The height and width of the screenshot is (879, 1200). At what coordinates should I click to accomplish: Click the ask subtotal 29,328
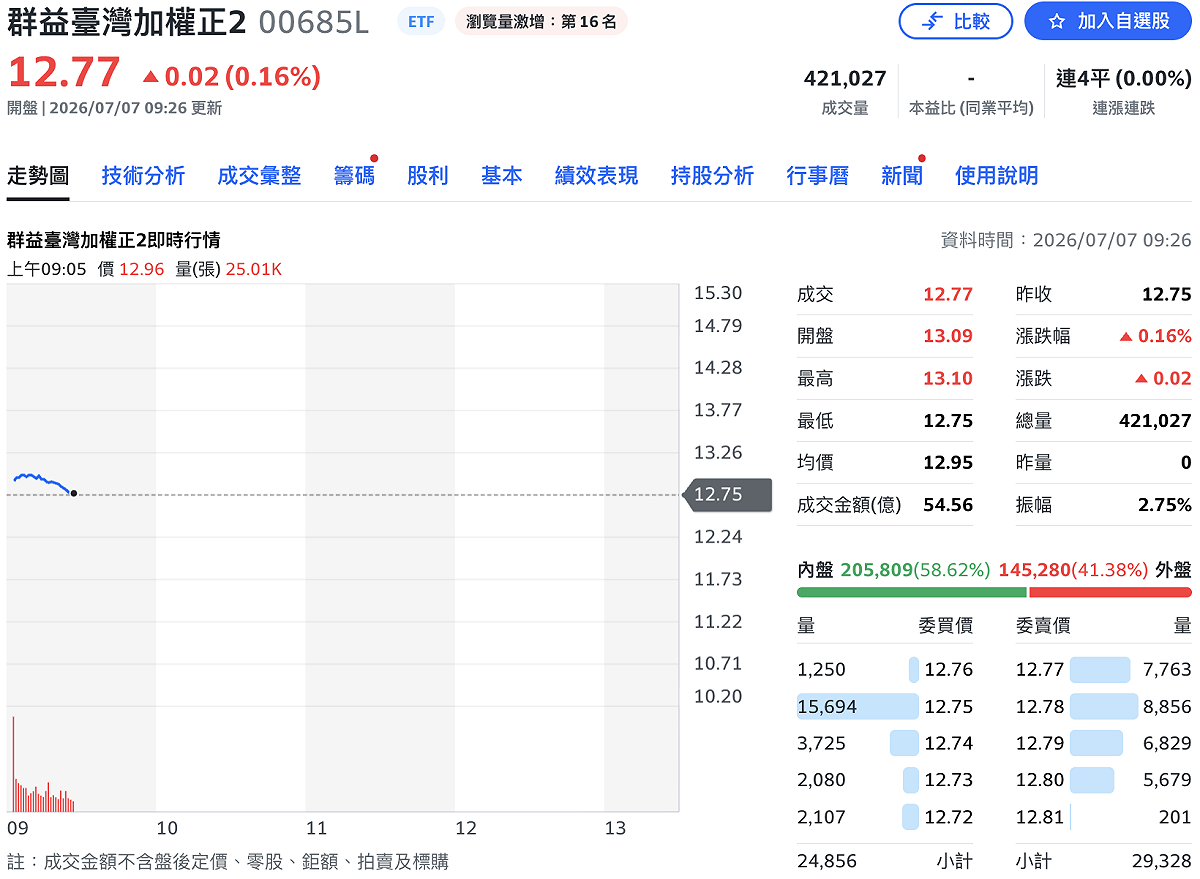click(x=1161, y=861)
